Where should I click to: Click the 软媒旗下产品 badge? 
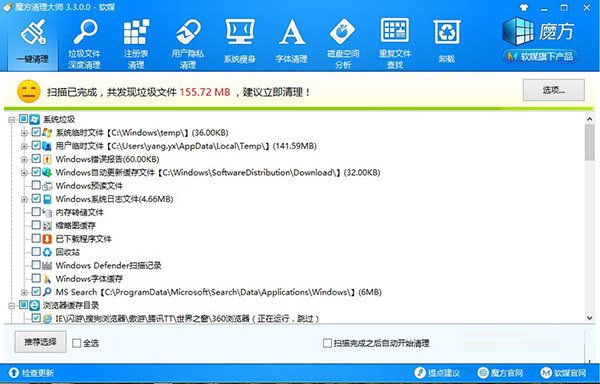click(539, 57)
